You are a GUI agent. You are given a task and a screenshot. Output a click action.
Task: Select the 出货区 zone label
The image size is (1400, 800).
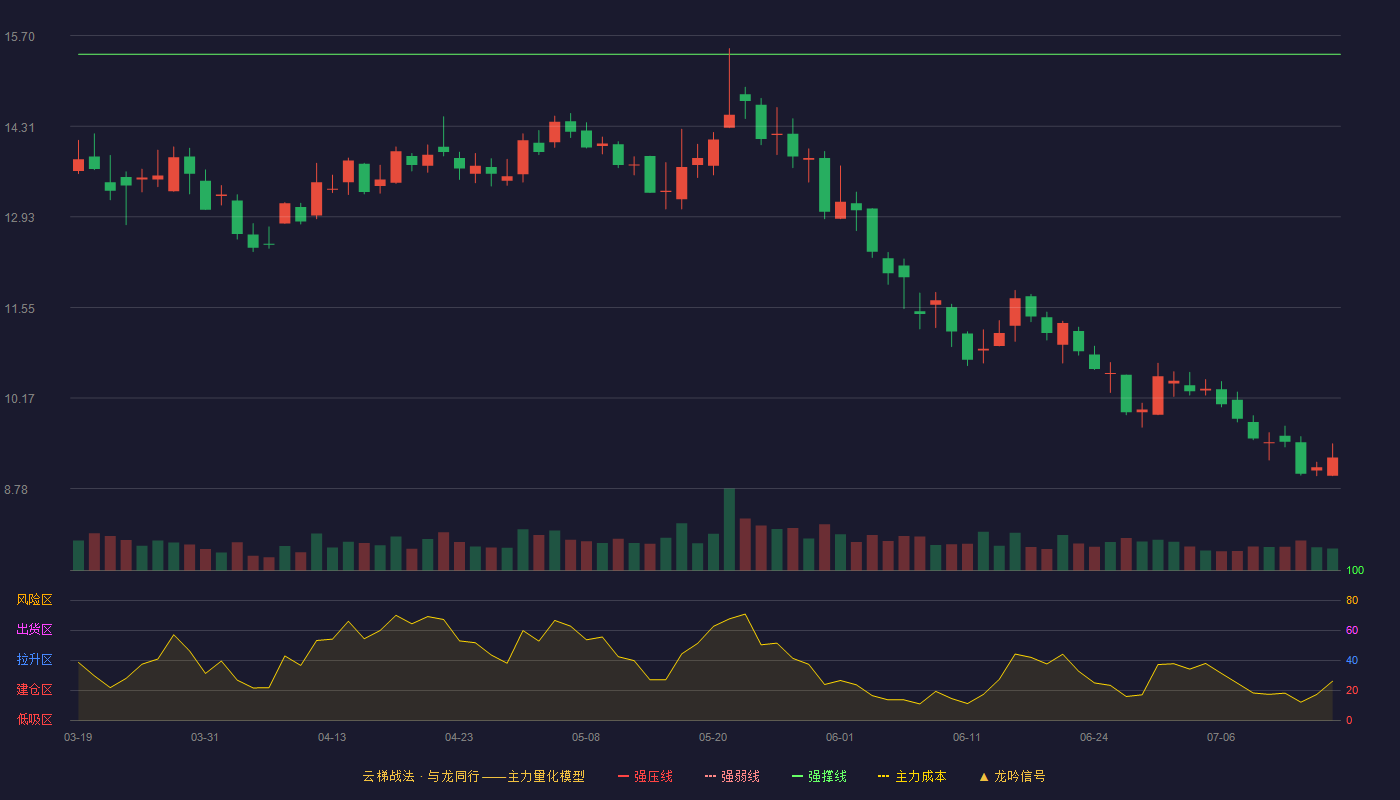coord(34,630)
